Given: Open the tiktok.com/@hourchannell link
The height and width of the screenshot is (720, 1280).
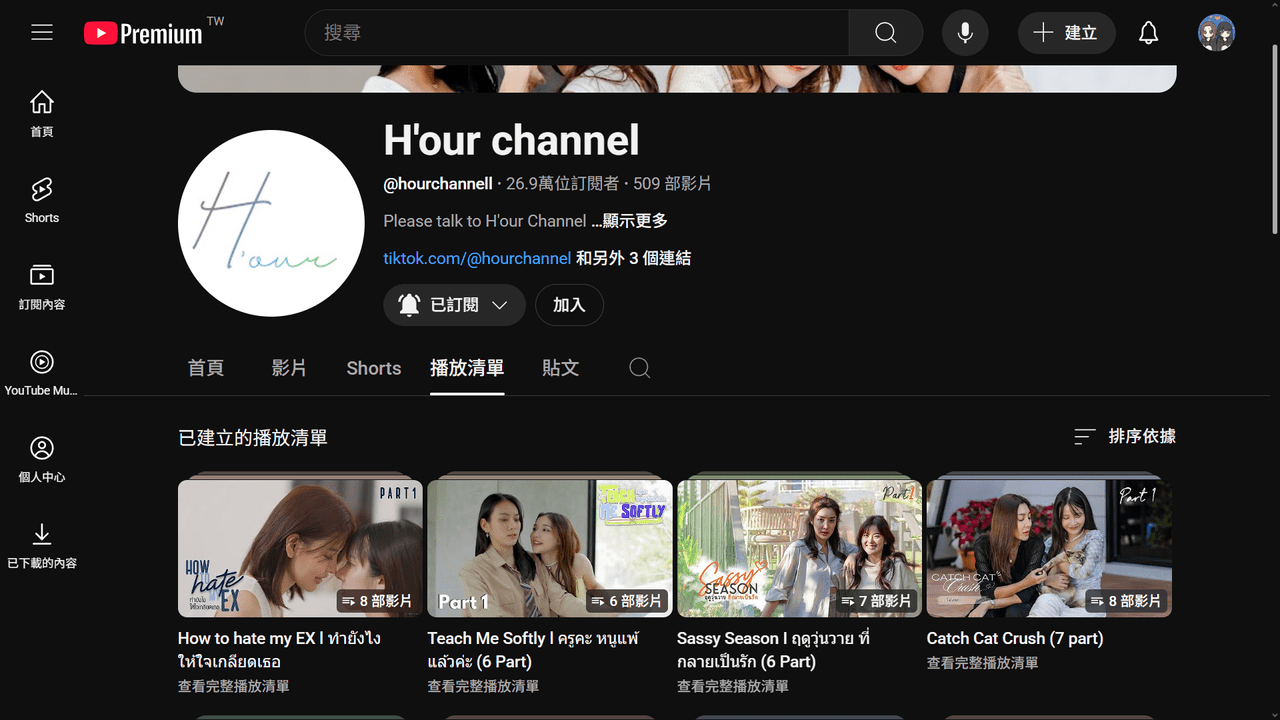Looking at the screenshot, I should click(x=477, y=258).
